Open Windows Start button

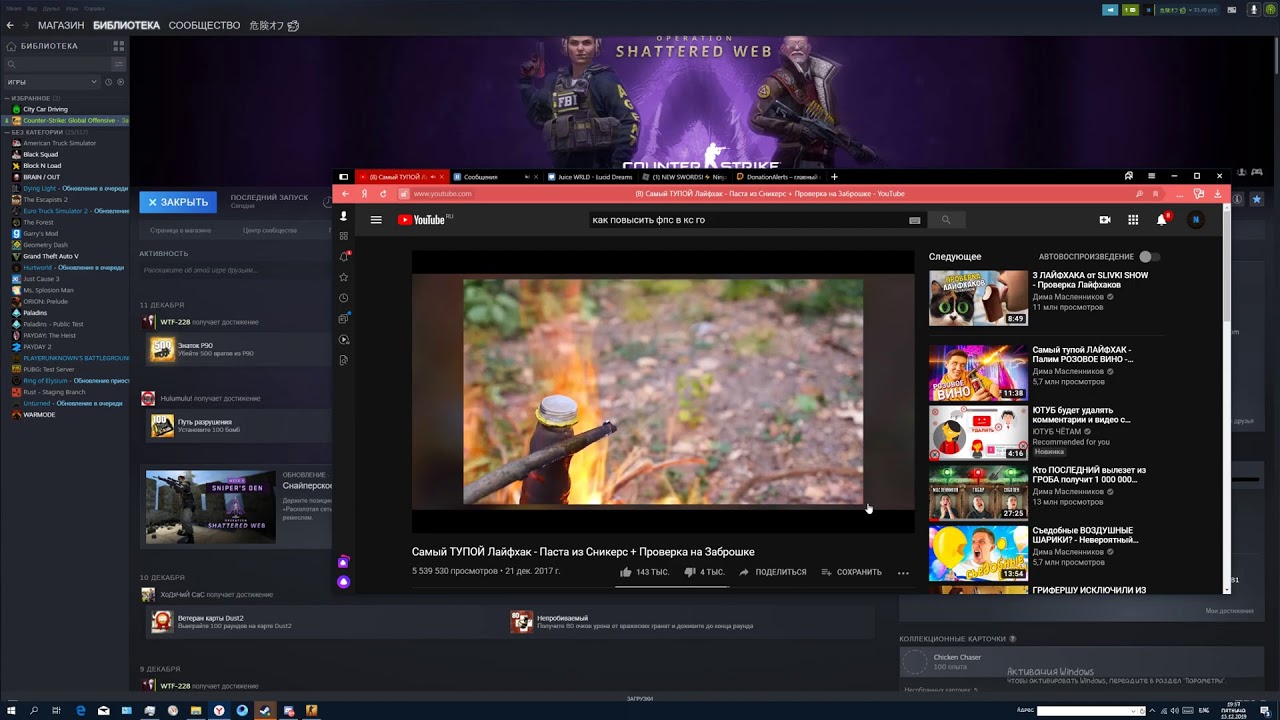click(11, 711)
